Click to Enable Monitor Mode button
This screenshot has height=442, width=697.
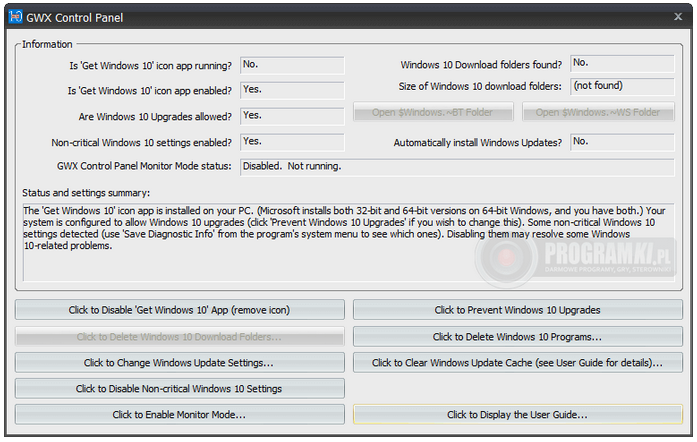tap(180, 414)
